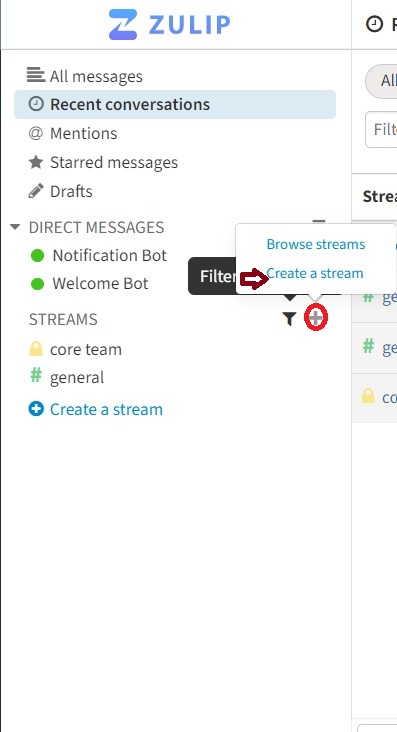Open All messages view
The image size is (397, 732).
[x=96, y=76]
